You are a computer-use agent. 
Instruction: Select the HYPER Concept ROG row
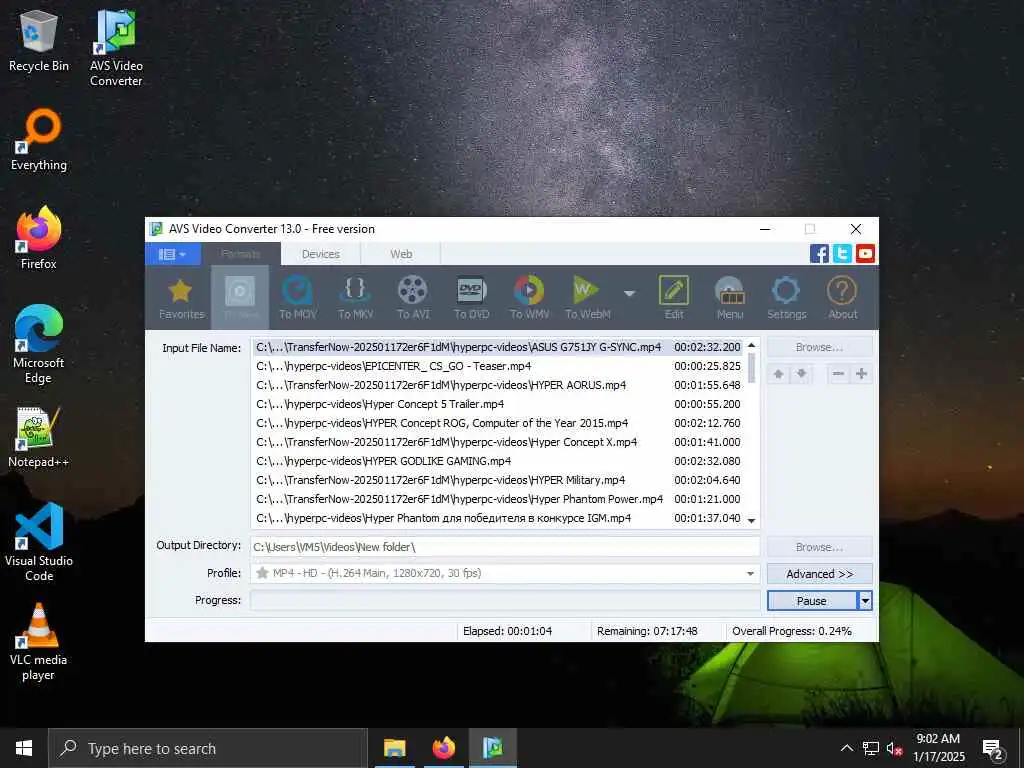[x=498, y=423]
